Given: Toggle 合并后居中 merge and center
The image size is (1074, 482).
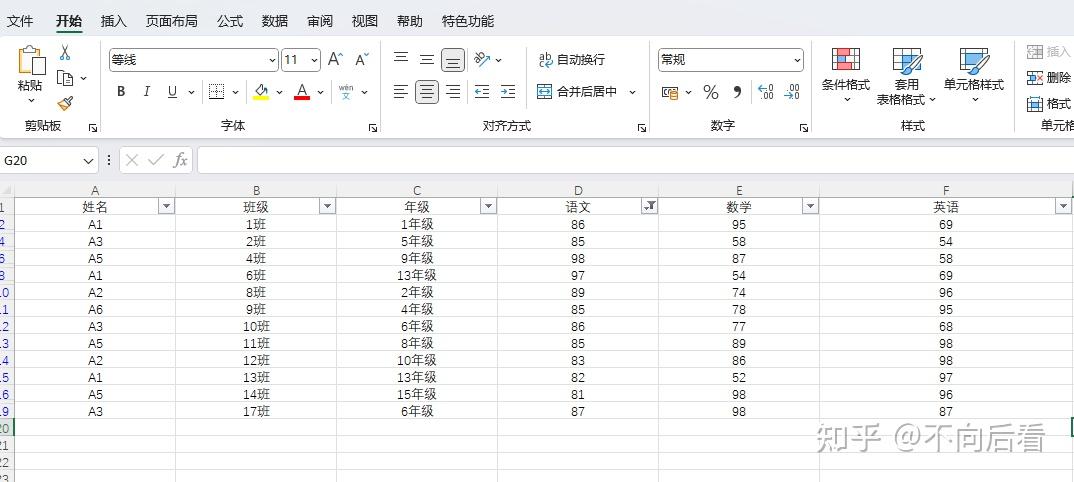Looking at the screenshot, I should 577,91.
